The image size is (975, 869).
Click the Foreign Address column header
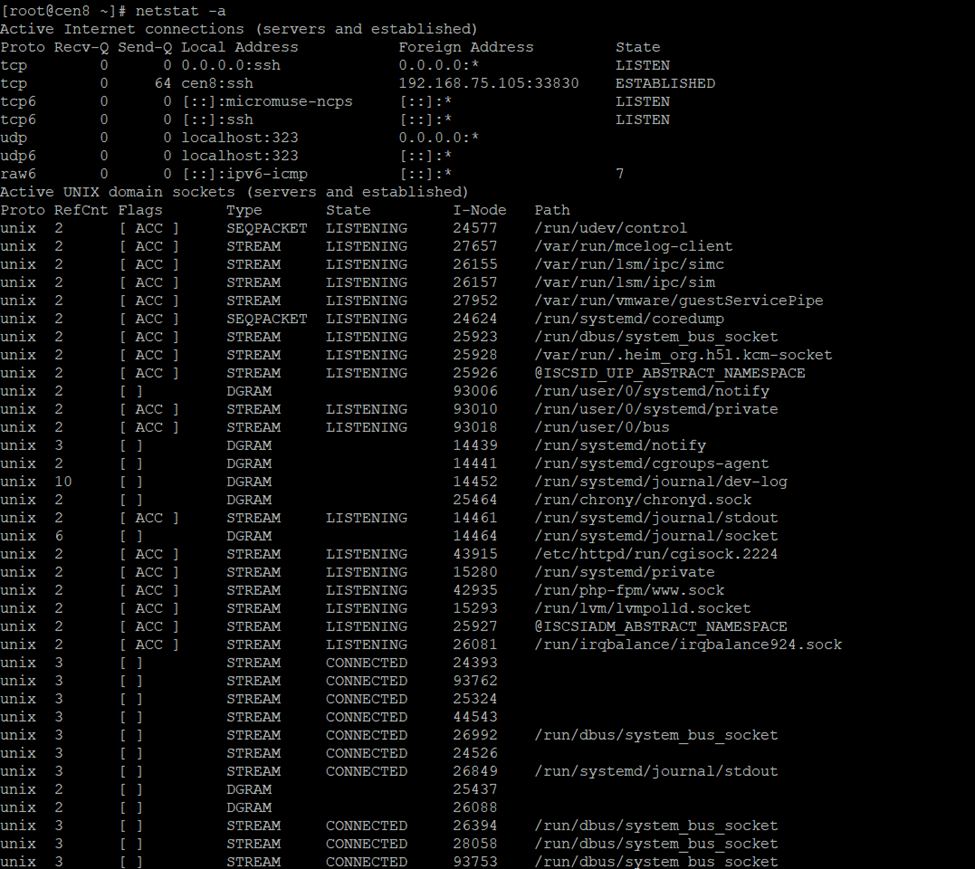click(466, 47)
